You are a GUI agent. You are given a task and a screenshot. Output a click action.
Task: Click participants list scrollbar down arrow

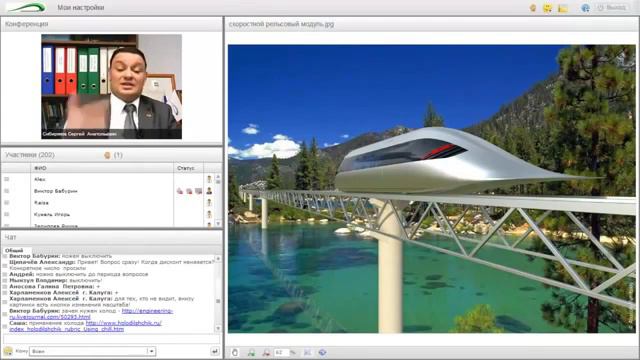218,223
